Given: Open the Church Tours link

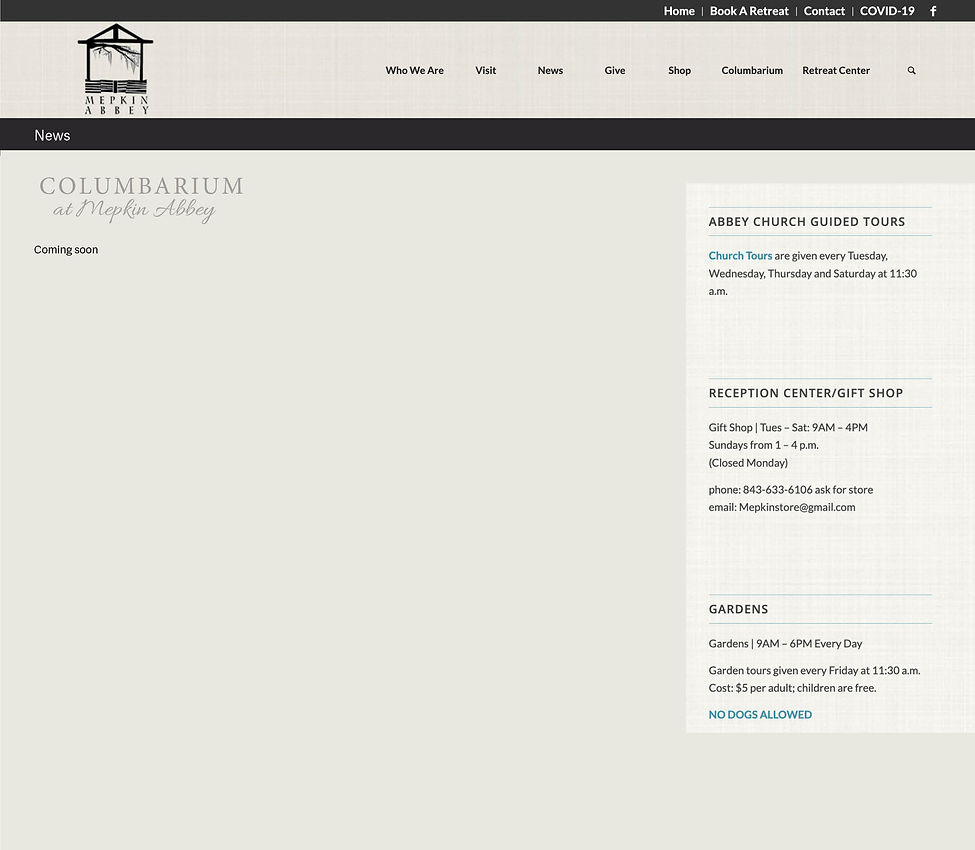Looking at the screenshot, I should coord(740,255).
